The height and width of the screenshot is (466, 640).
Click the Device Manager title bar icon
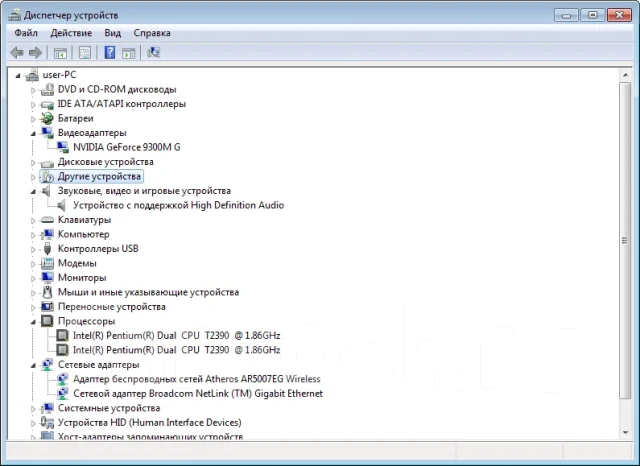point(15,15)
